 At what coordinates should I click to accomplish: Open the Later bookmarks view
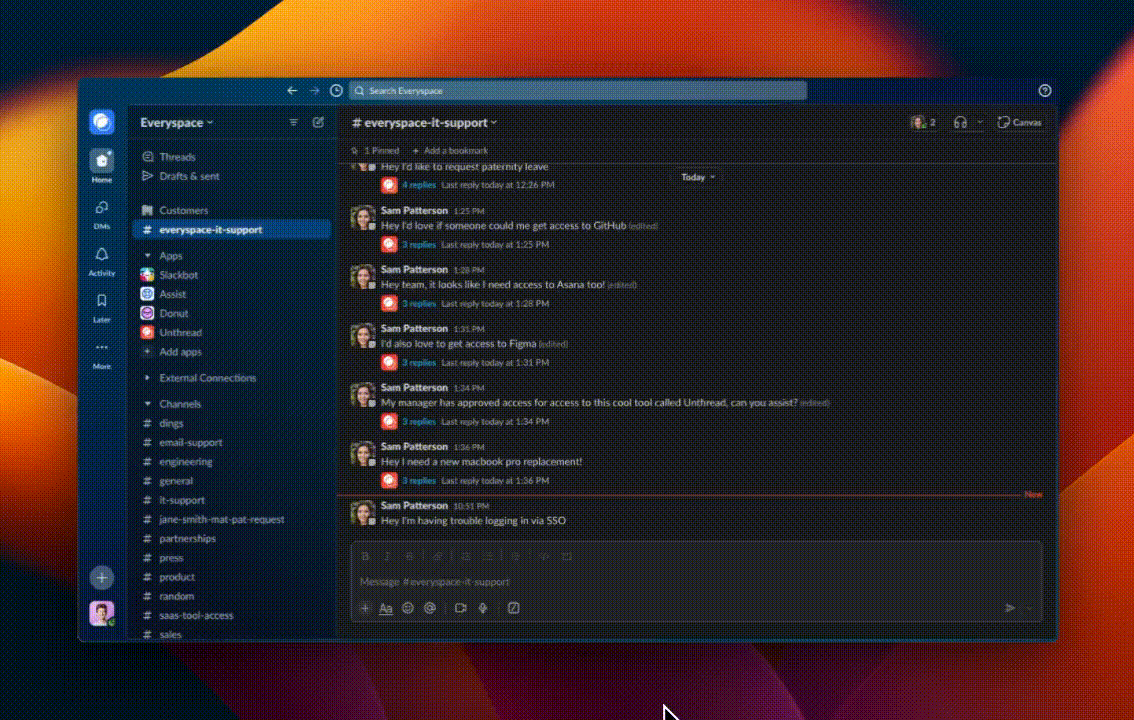[101, 305]
